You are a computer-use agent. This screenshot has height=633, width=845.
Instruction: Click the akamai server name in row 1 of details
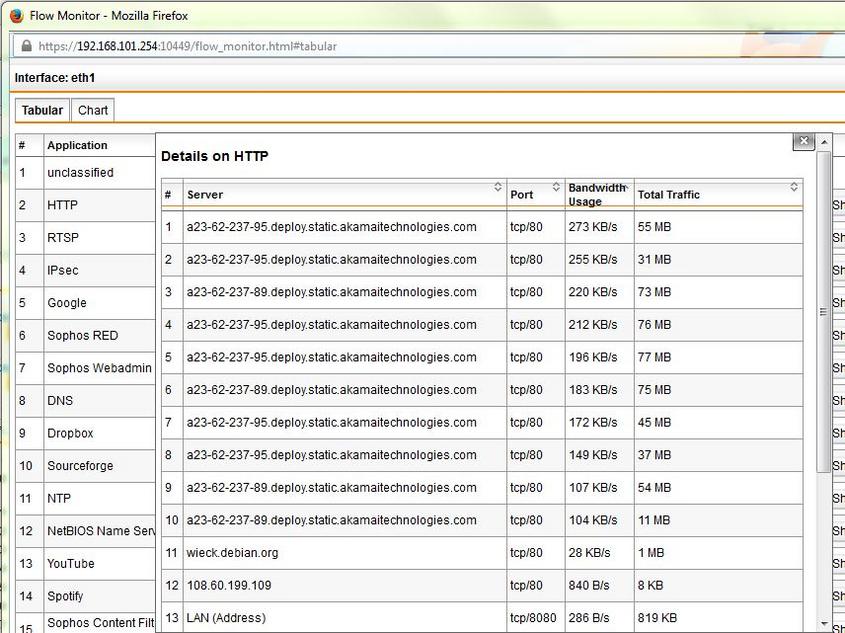click(x=331, y=227)
